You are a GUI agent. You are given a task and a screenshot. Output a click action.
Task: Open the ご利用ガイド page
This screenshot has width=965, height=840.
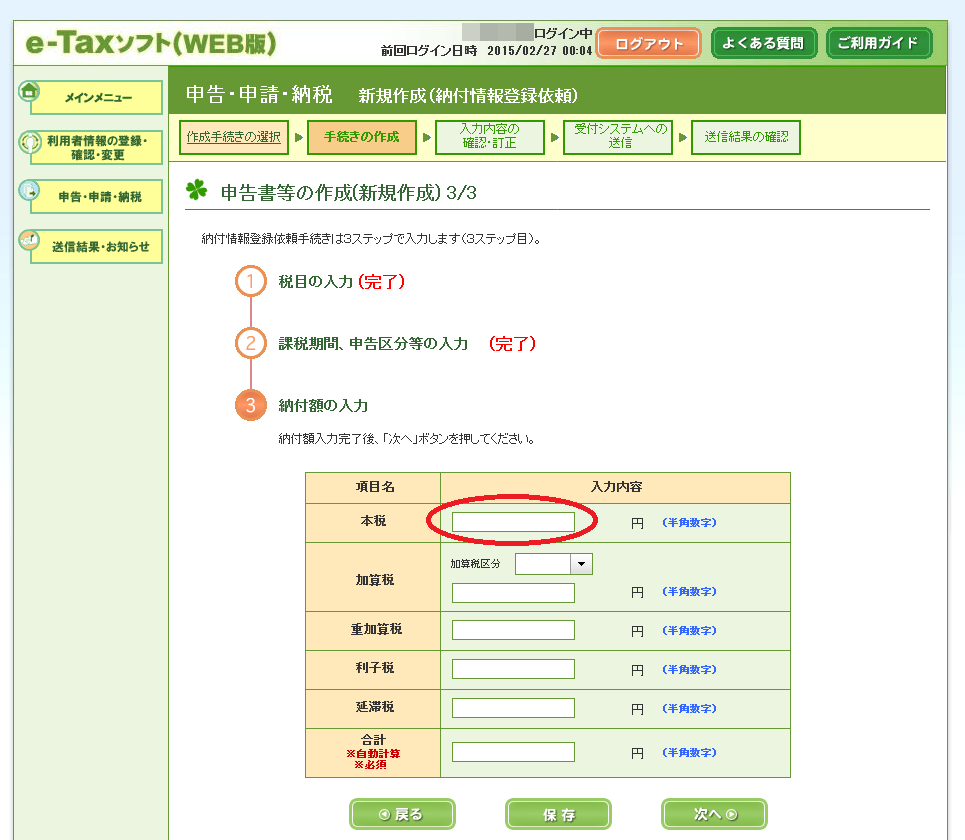point(879,44)
